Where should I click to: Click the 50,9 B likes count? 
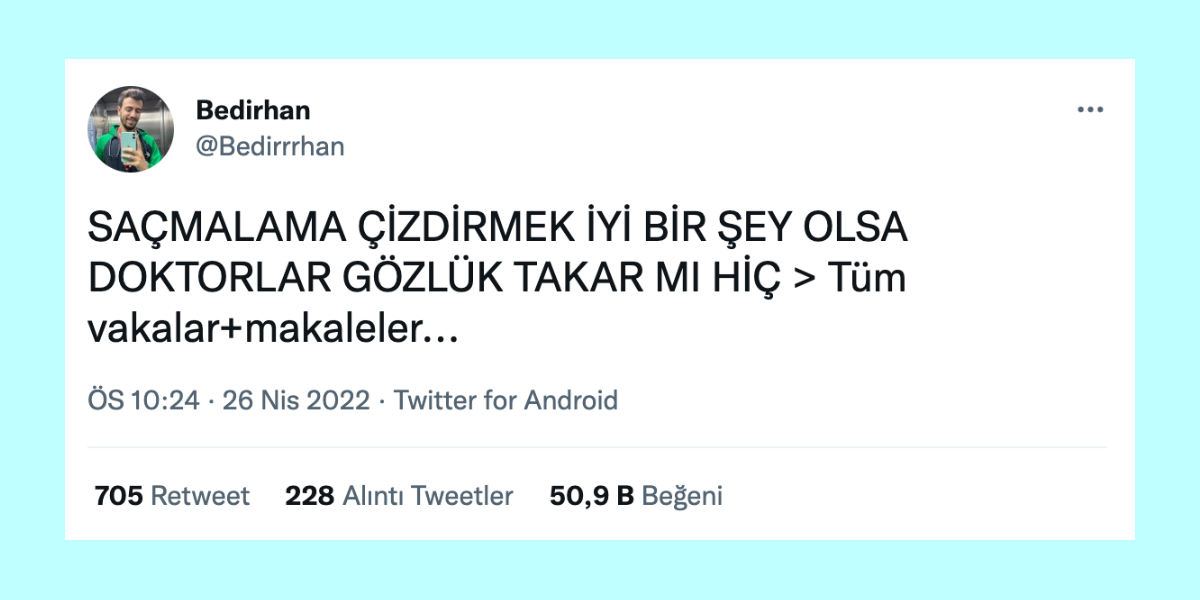click(591, 495)
